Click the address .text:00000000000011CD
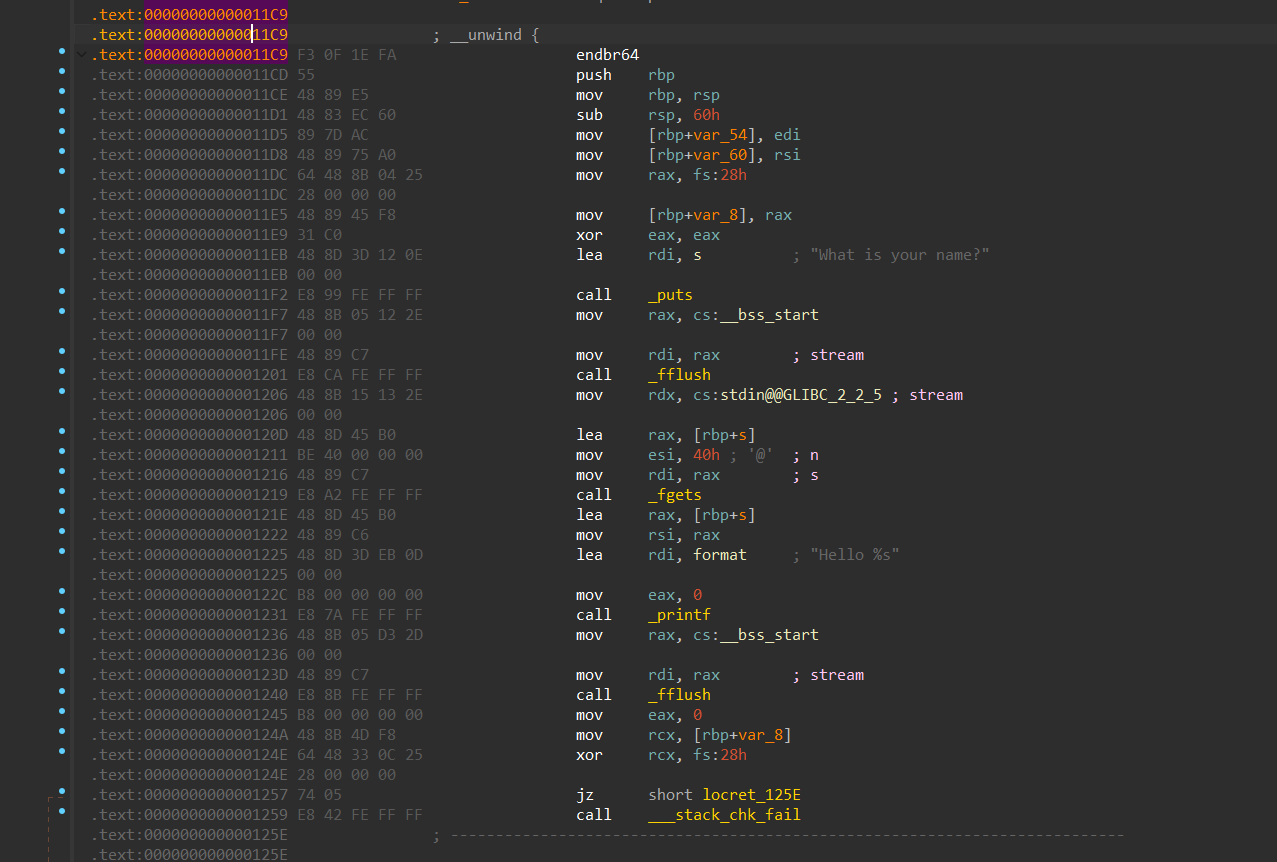Screen dimensions: 1277x862 (x=189, y=75)
